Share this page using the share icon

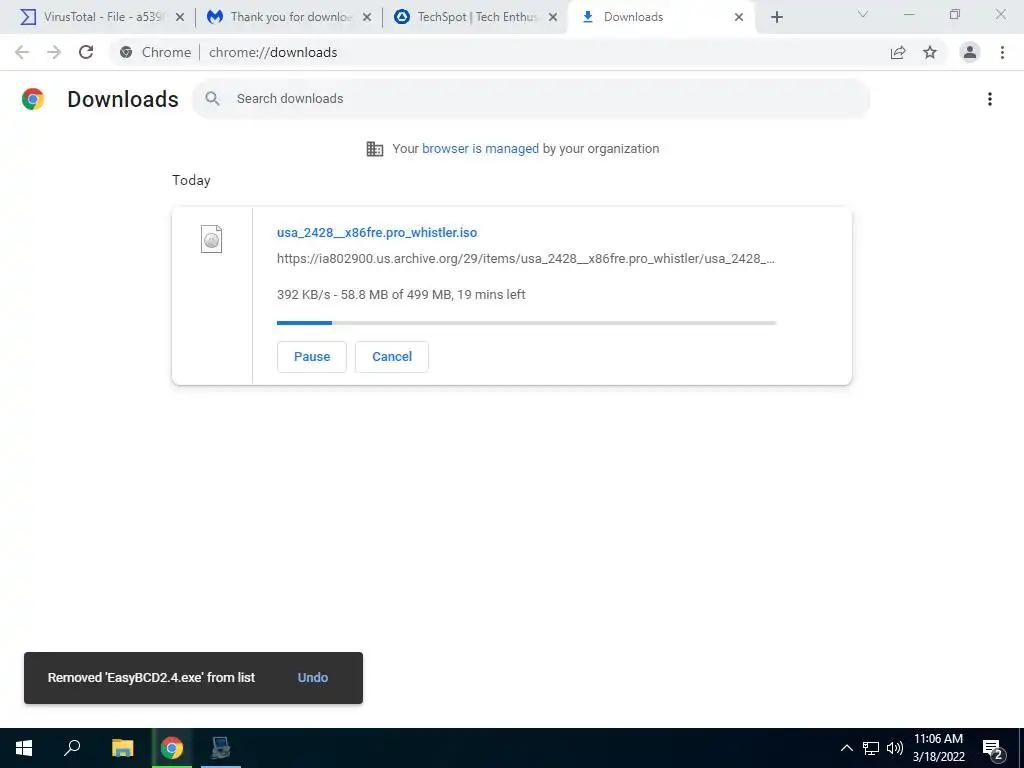point(898,52)
